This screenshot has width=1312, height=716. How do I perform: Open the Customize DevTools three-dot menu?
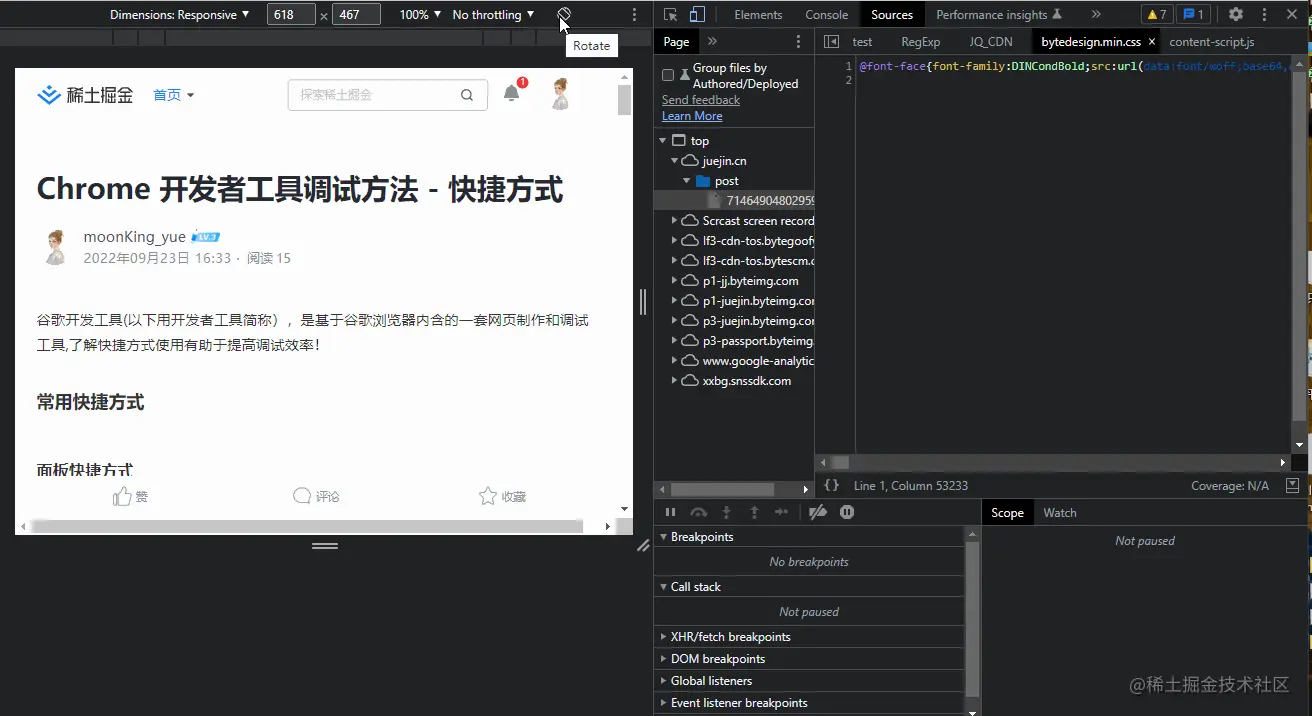pyautogui.click(x=1264, y=15)
